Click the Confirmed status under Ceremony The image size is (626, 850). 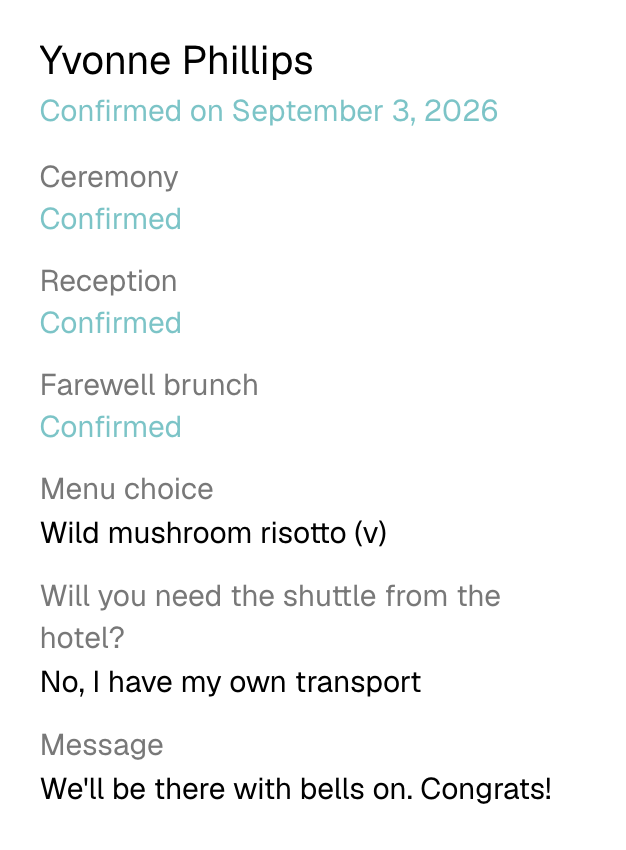coord(111,219)
